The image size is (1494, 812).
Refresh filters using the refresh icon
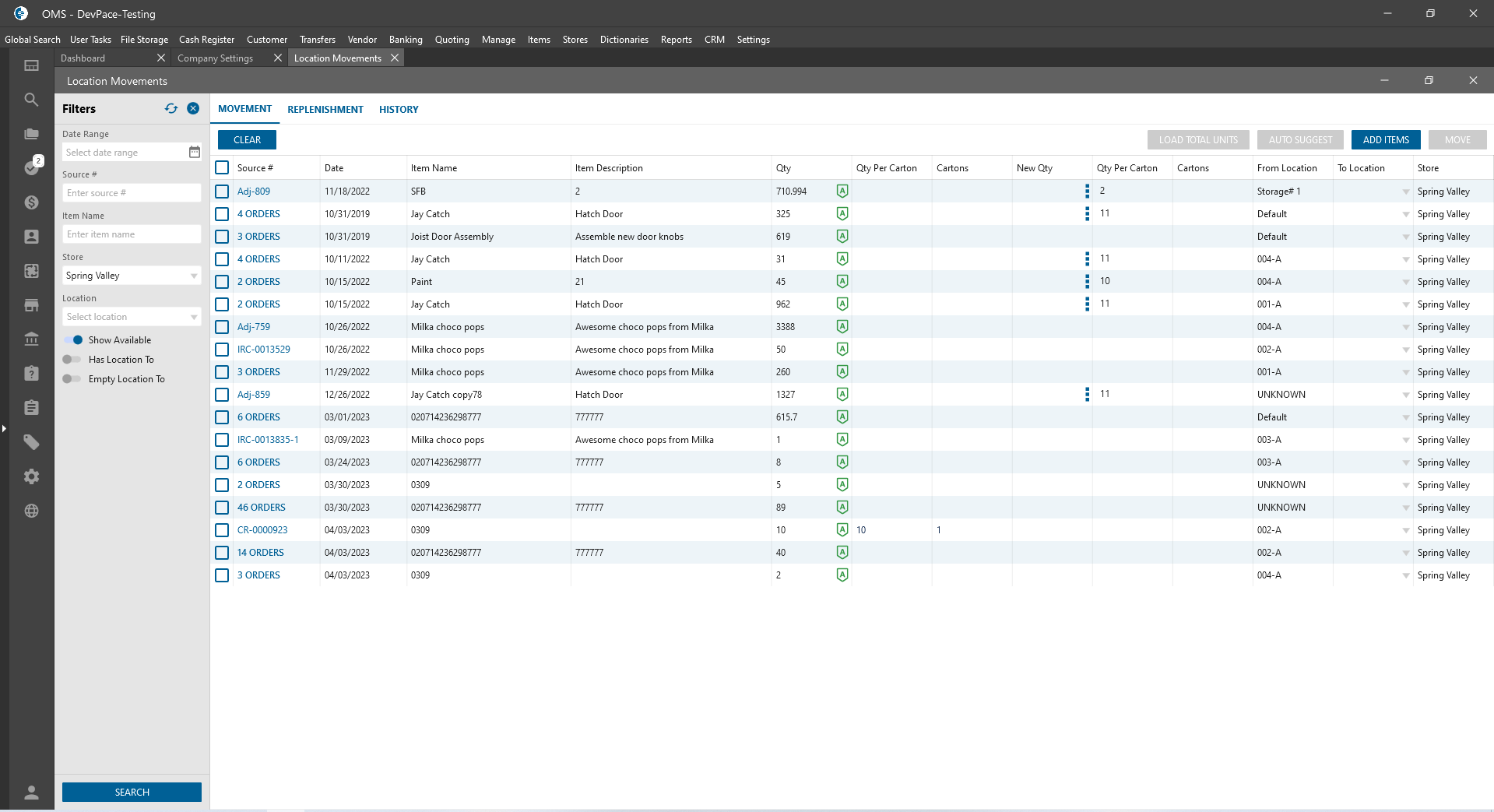click(x=171, y=109)
